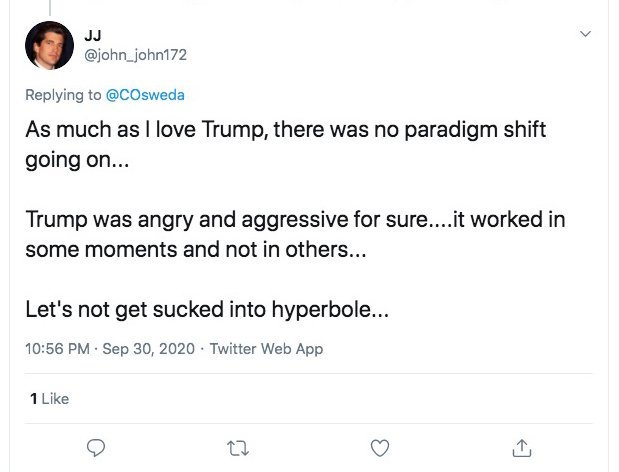Click the like count number 1
The width and height of the screenshot is (619, 472).
coord(34,398)
